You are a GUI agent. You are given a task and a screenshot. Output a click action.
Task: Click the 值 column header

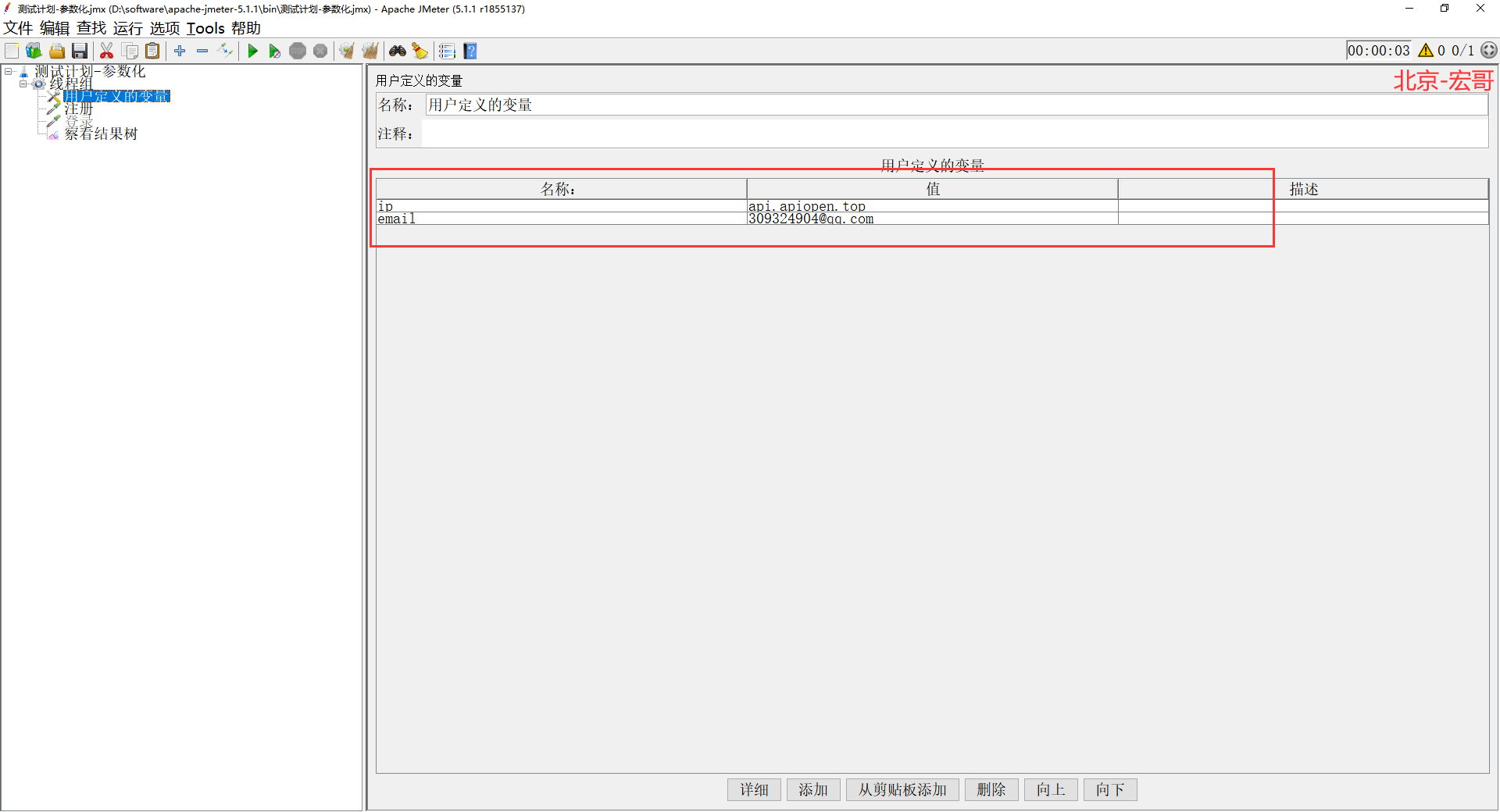932,189
